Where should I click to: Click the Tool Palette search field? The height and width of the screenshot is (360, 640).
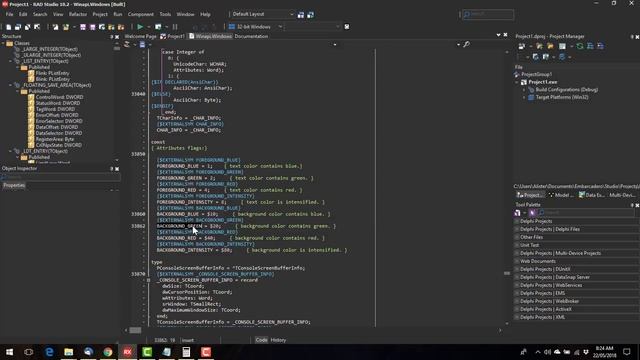586,213
